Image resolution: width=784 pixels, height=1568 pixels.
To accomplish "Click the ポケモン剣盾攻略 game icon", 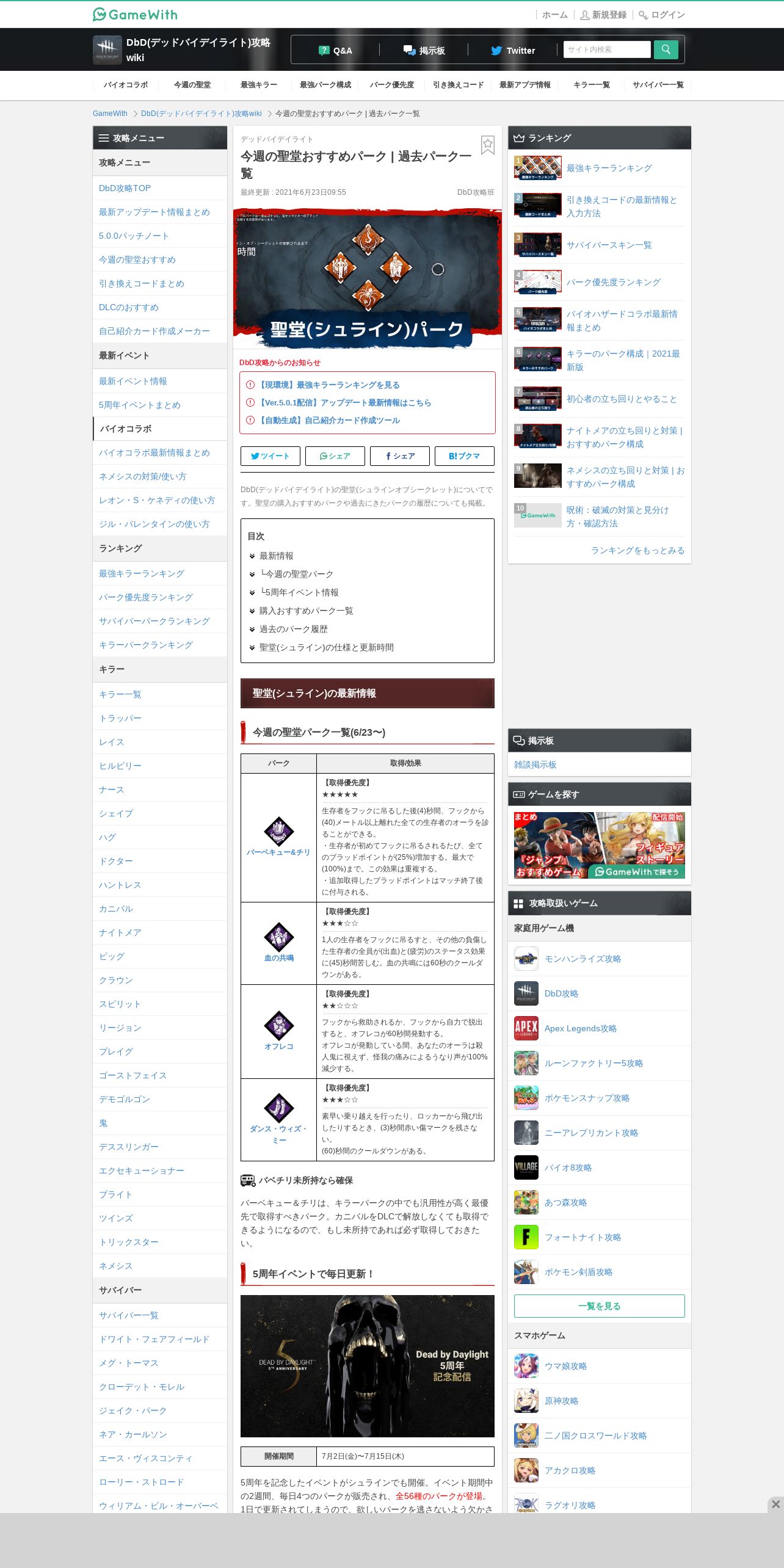I will click(526, 1272).
